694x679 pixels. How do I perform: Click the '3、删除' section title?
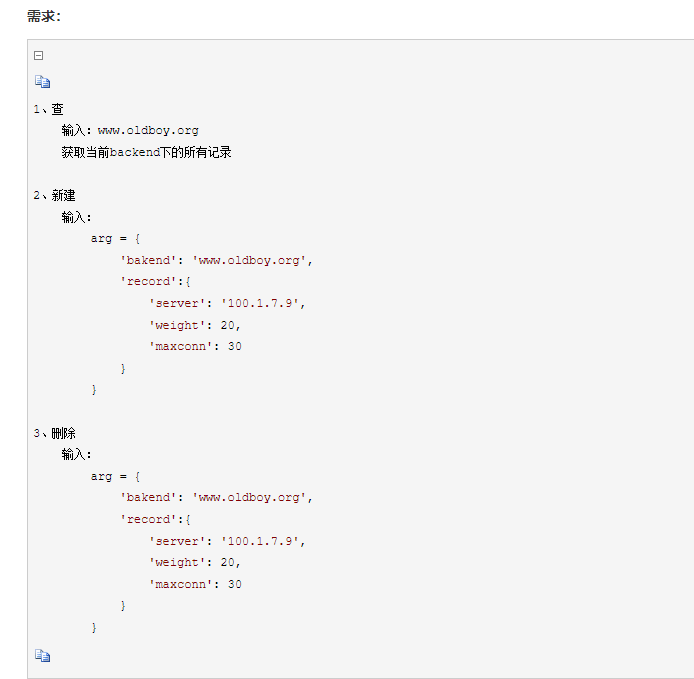pyautogui.click(x=54, y=433)
